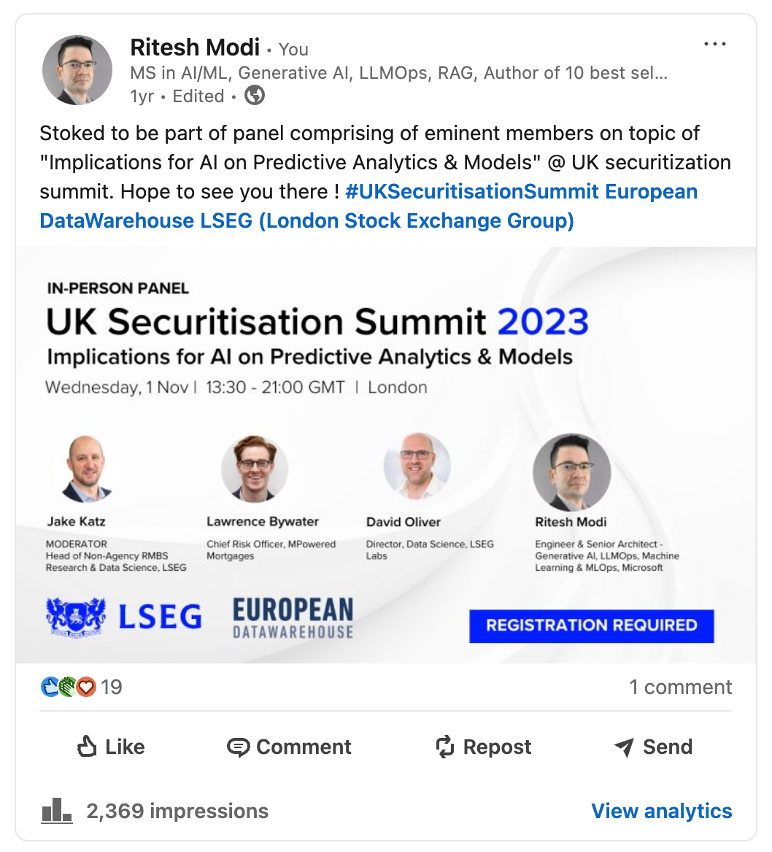Open Ritesh Modi's profile name link

coord(194,47)
